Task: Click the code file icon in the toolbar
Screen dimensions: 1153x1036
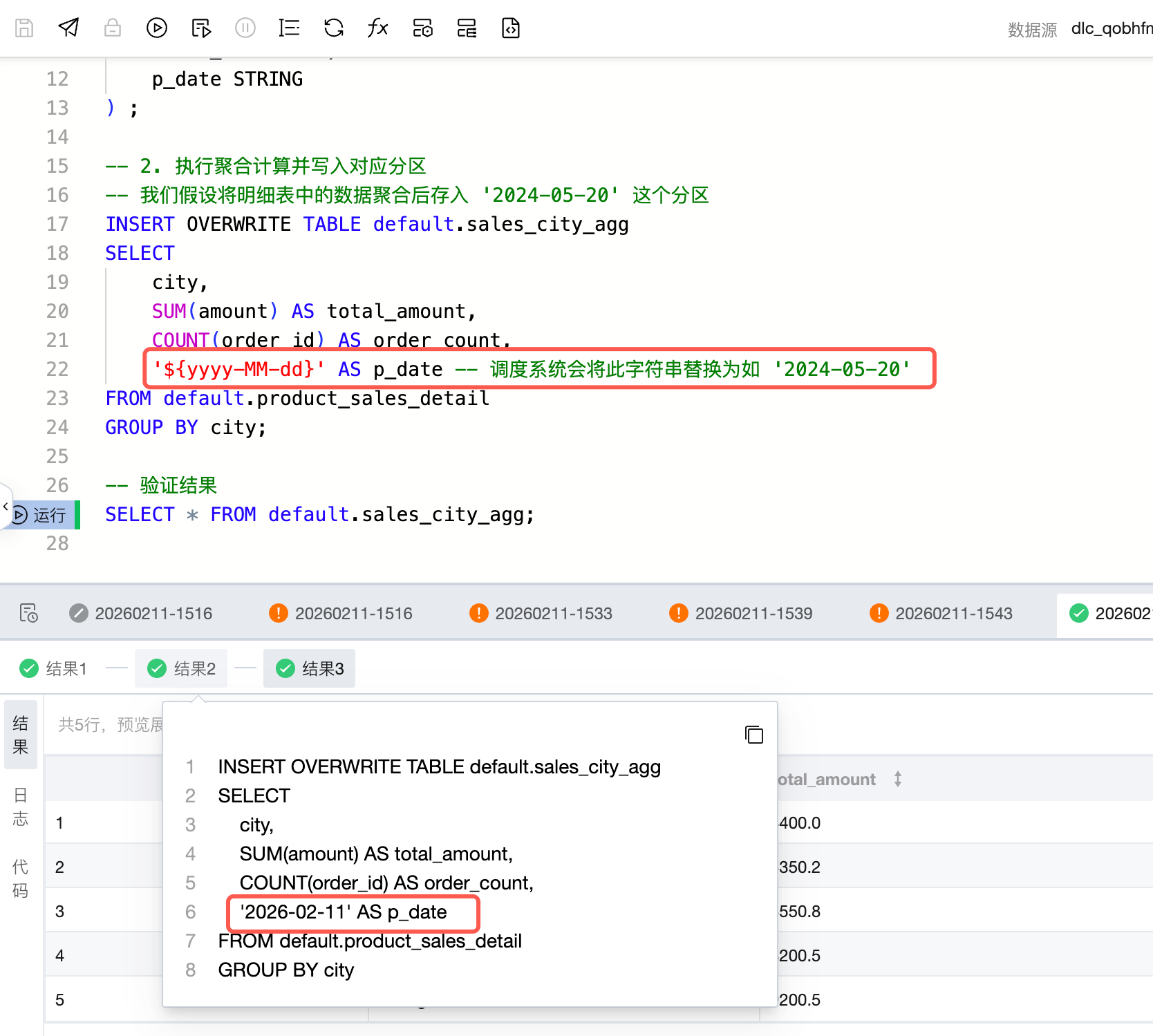Action: tap(510, 28)
